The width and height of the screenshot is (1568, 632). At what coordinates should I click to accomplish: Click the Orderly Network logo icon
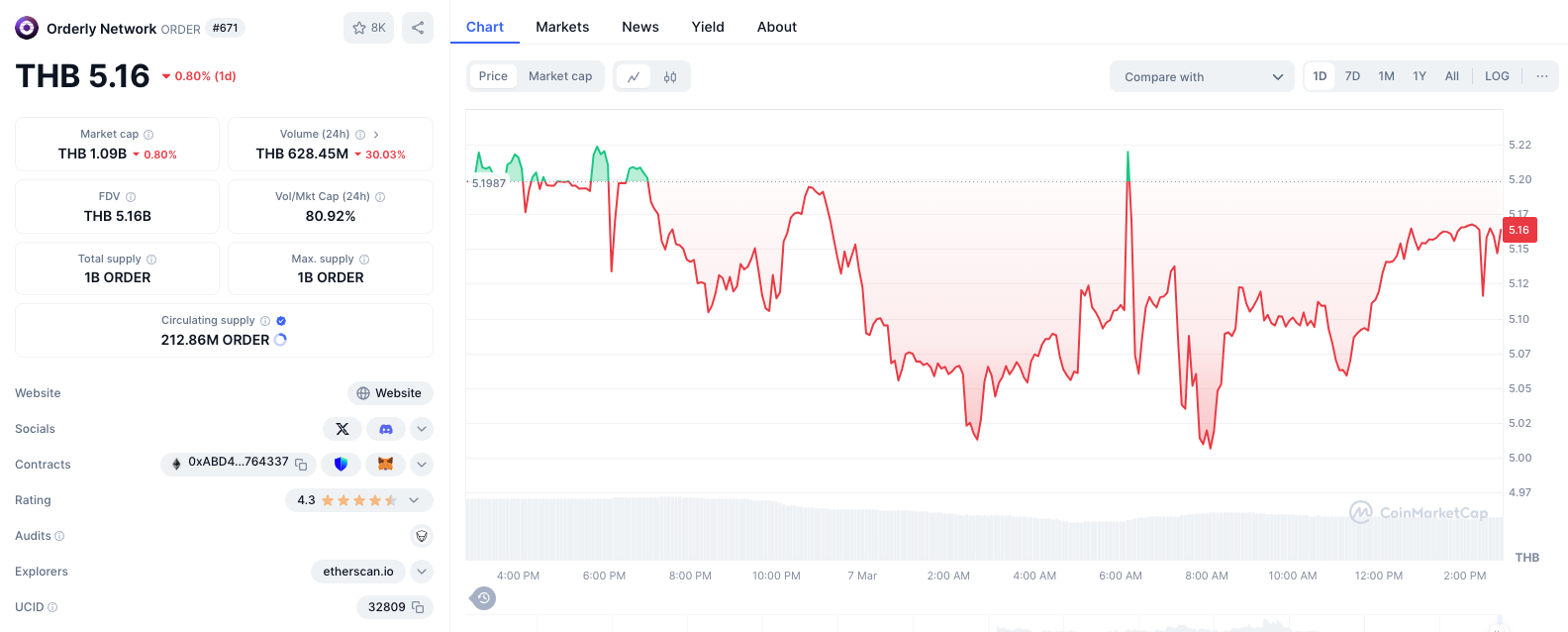27,28
